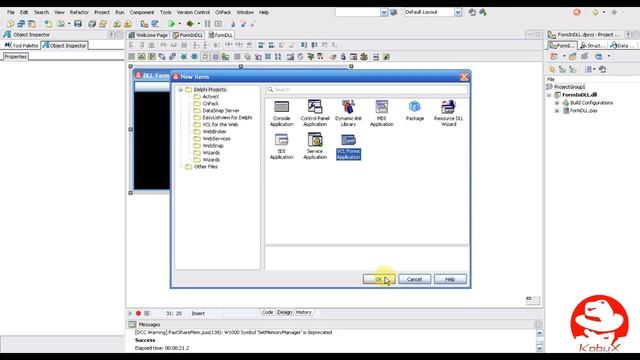This screenshot has height=360, width=640.
Task: Click the Stop macro square icon
Action: pos(147,313)
